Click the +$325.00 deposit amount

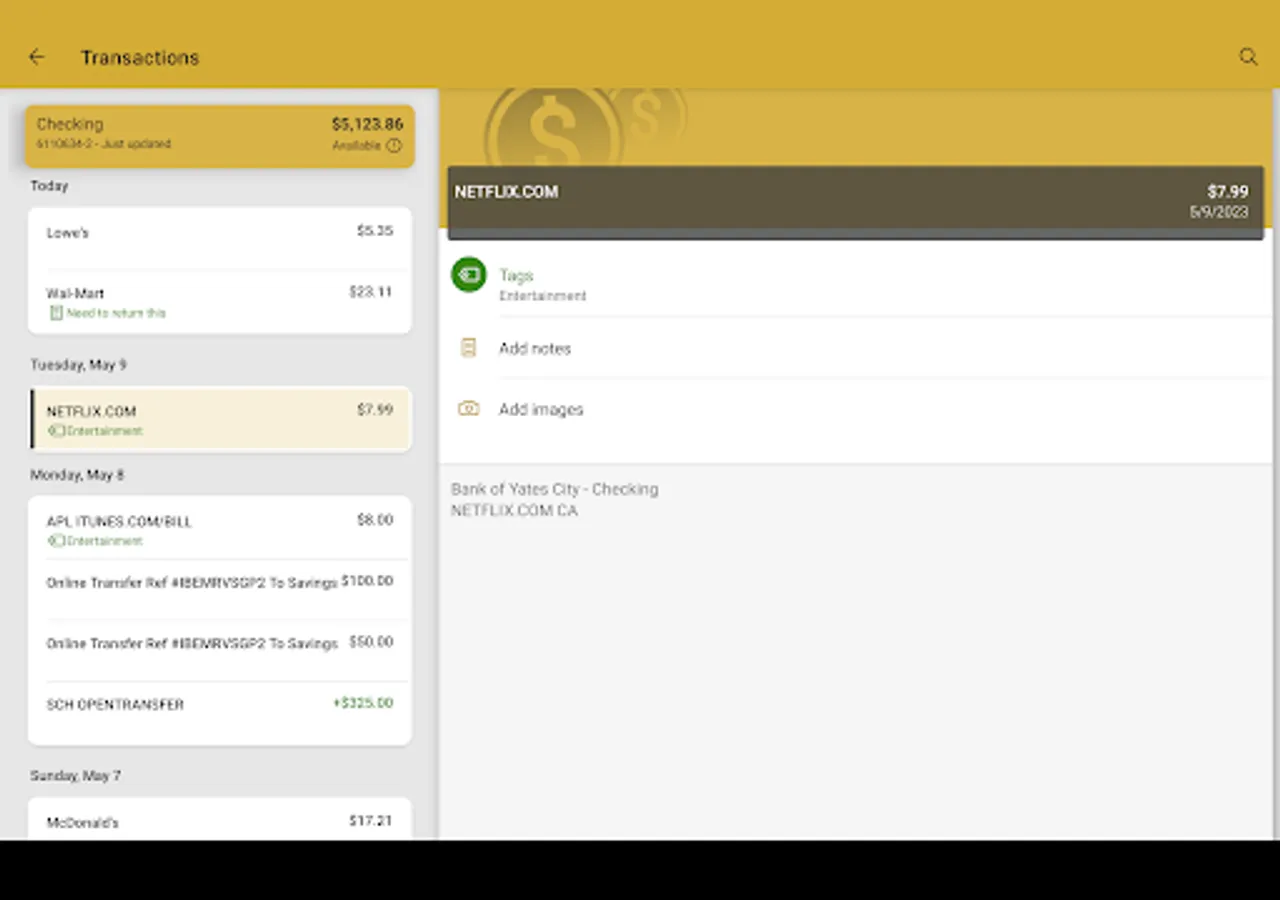coord(363,703)
